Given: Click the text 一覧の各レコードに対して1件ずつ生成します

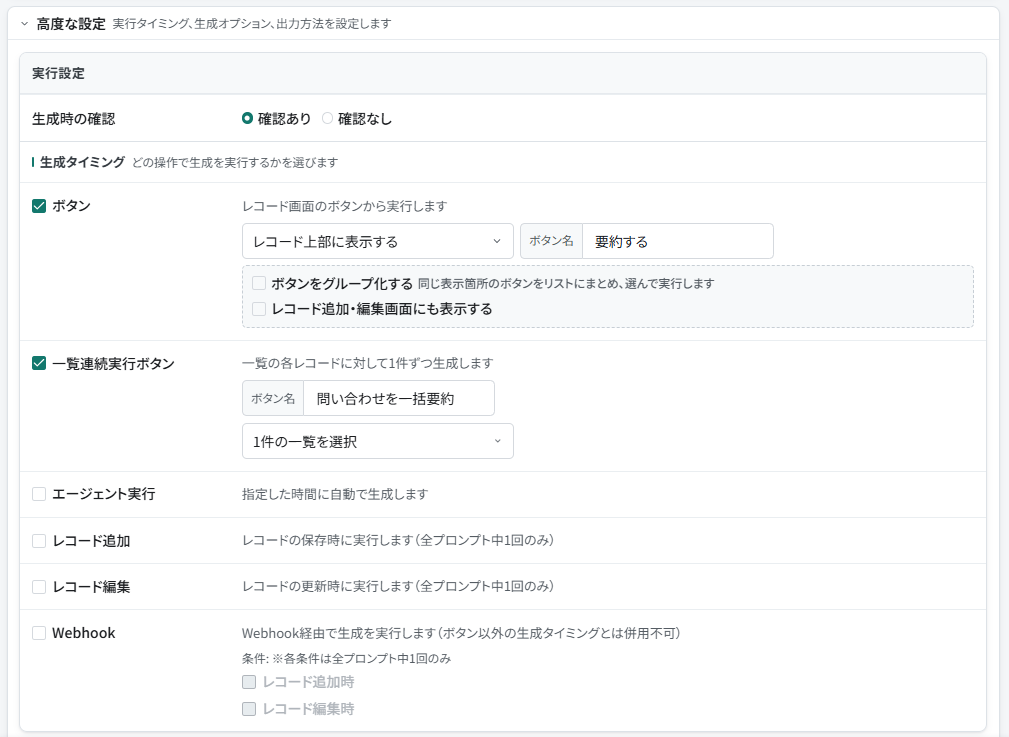Looking at the screenshot, I should [367, 363].
